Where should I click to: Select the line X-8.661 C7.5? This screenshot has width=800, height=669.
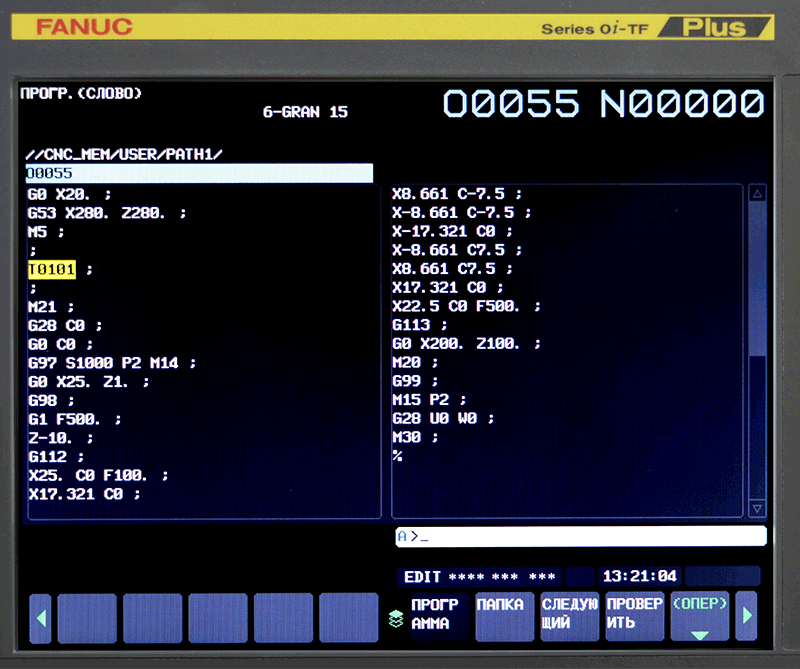[457, 250]
